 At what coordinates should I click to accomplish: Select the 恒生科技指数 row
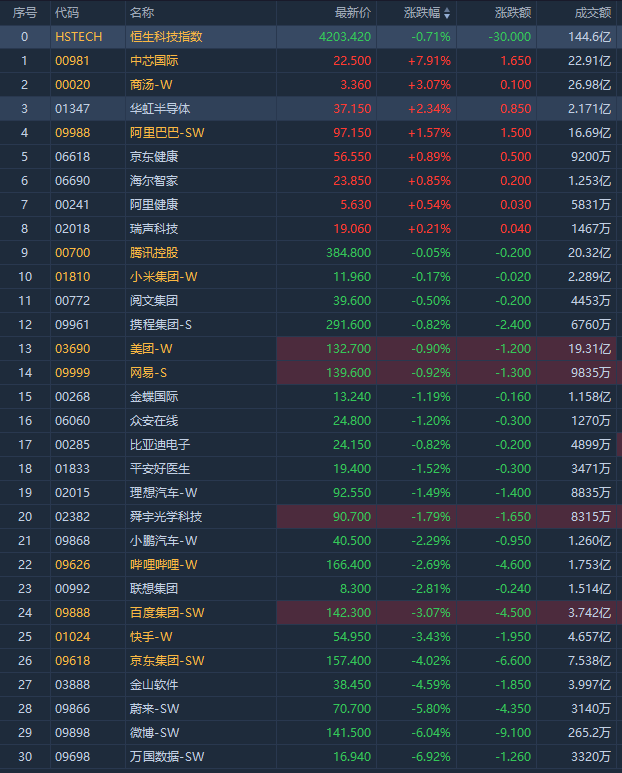[x=311, y=36]
